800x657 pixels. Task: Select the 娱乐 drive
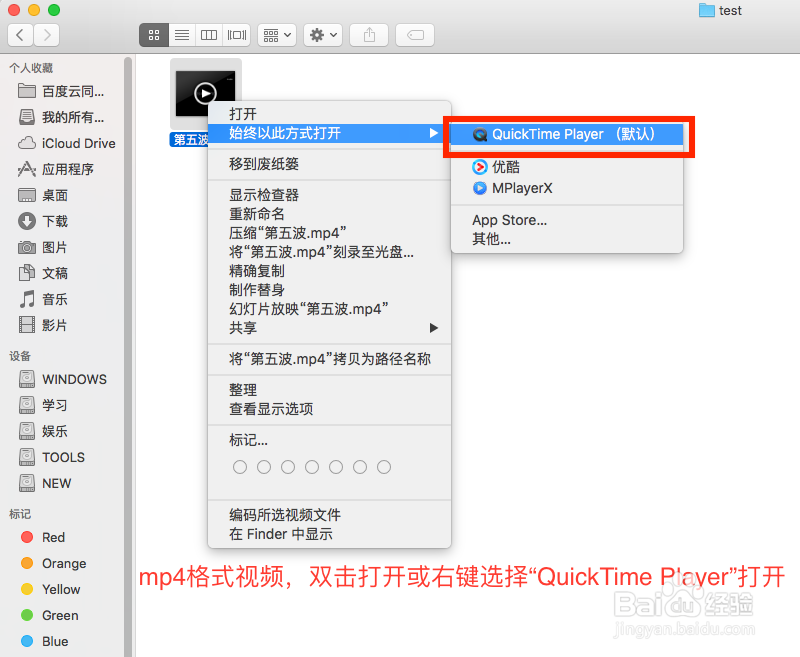pos(43,431)
